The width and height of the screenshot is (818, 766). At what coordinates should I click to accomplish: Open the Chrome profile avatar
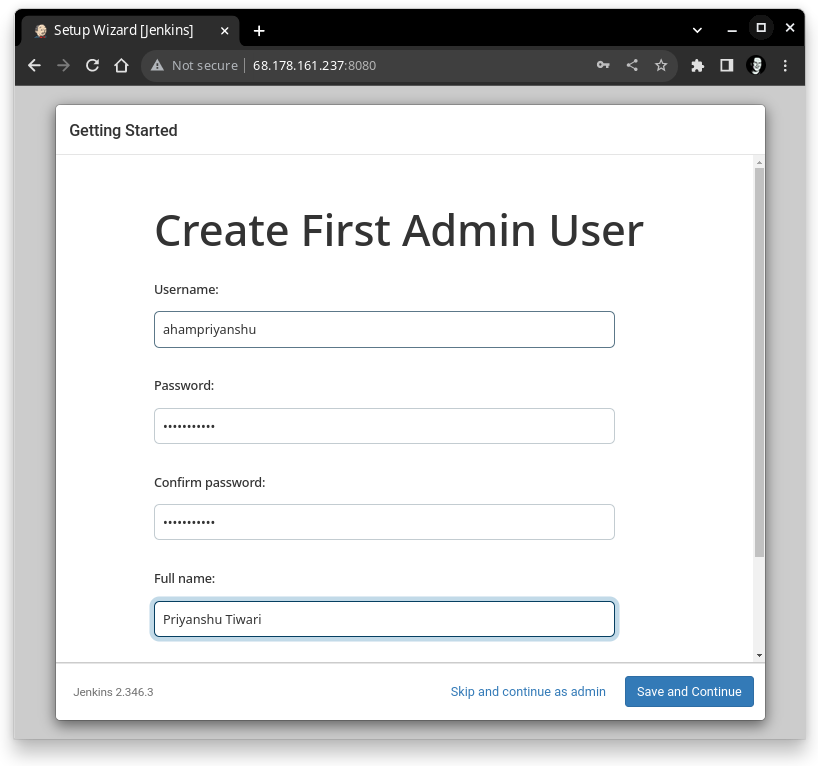756,65
